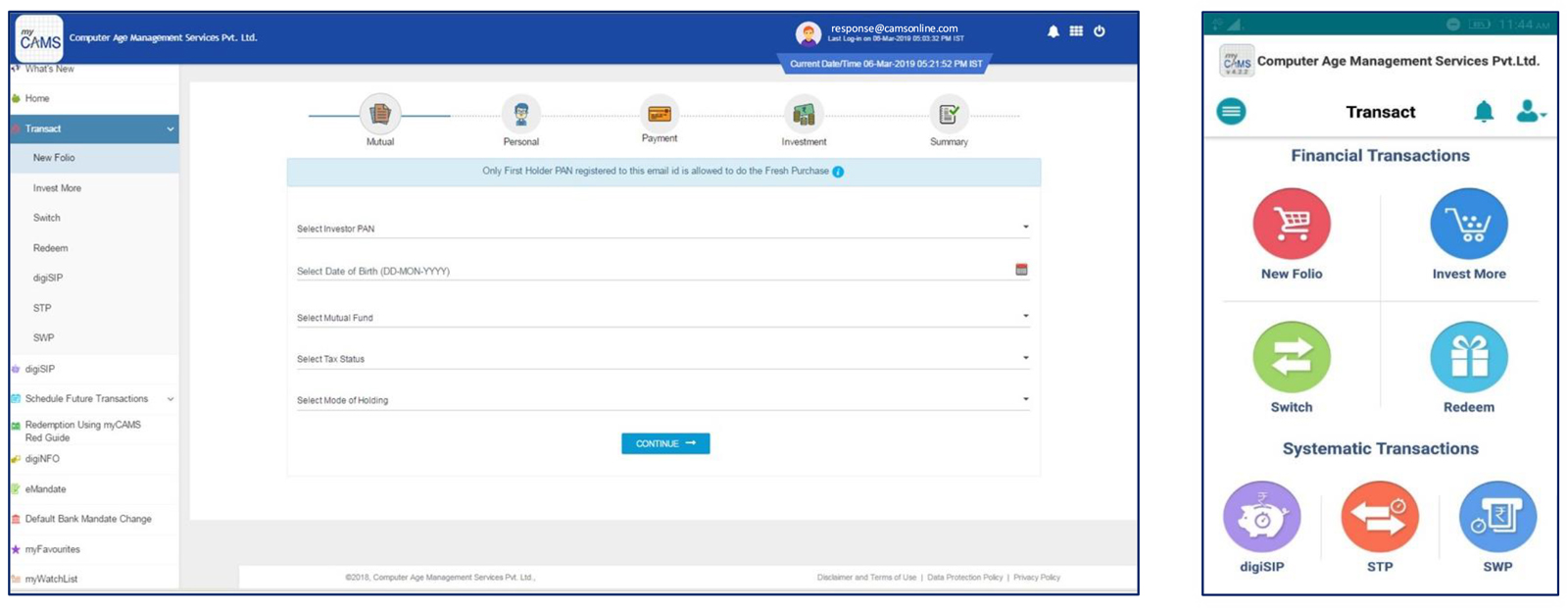This screenshot has height=612, width=1568.
Task: Click the power logout icon in header
Action: click(x=1100, y=31)
